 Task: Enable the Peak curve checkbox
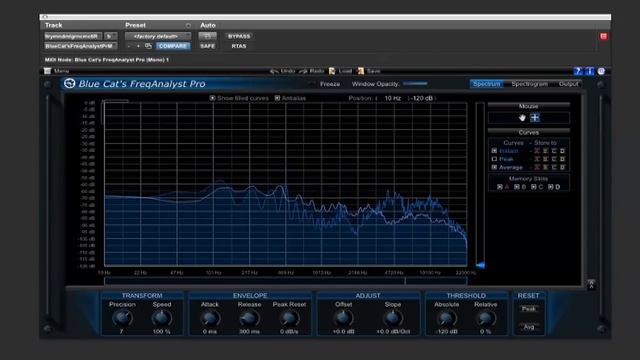coord(494,159)
